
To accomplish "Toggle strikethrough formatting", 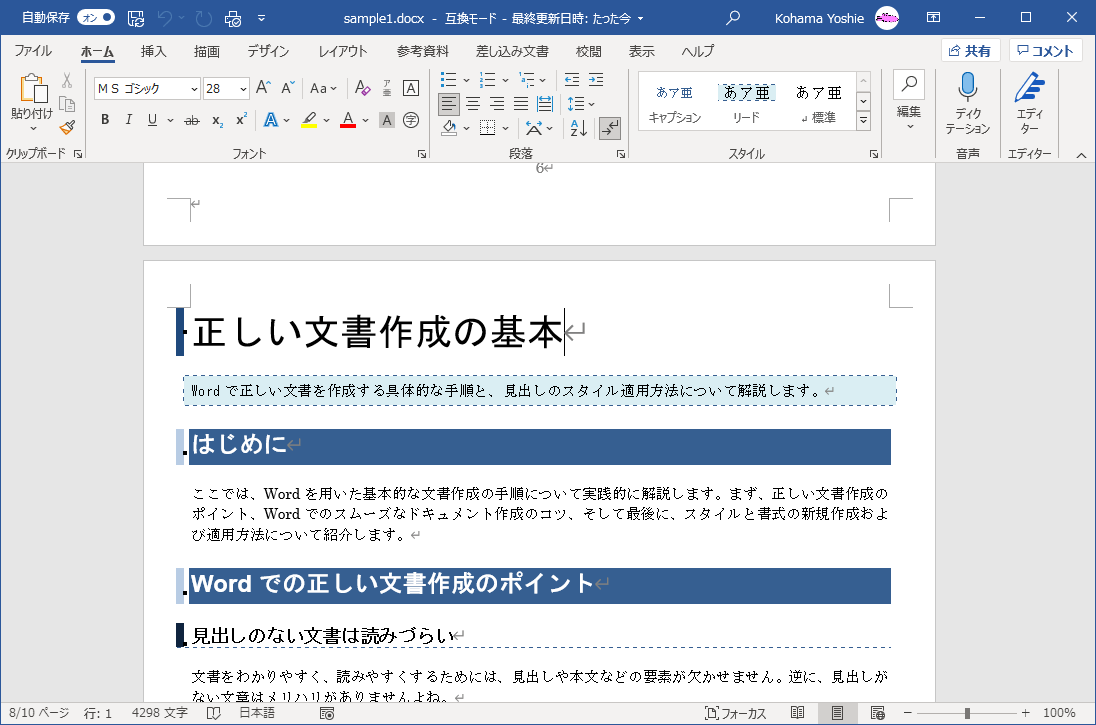I will (192, 120).
